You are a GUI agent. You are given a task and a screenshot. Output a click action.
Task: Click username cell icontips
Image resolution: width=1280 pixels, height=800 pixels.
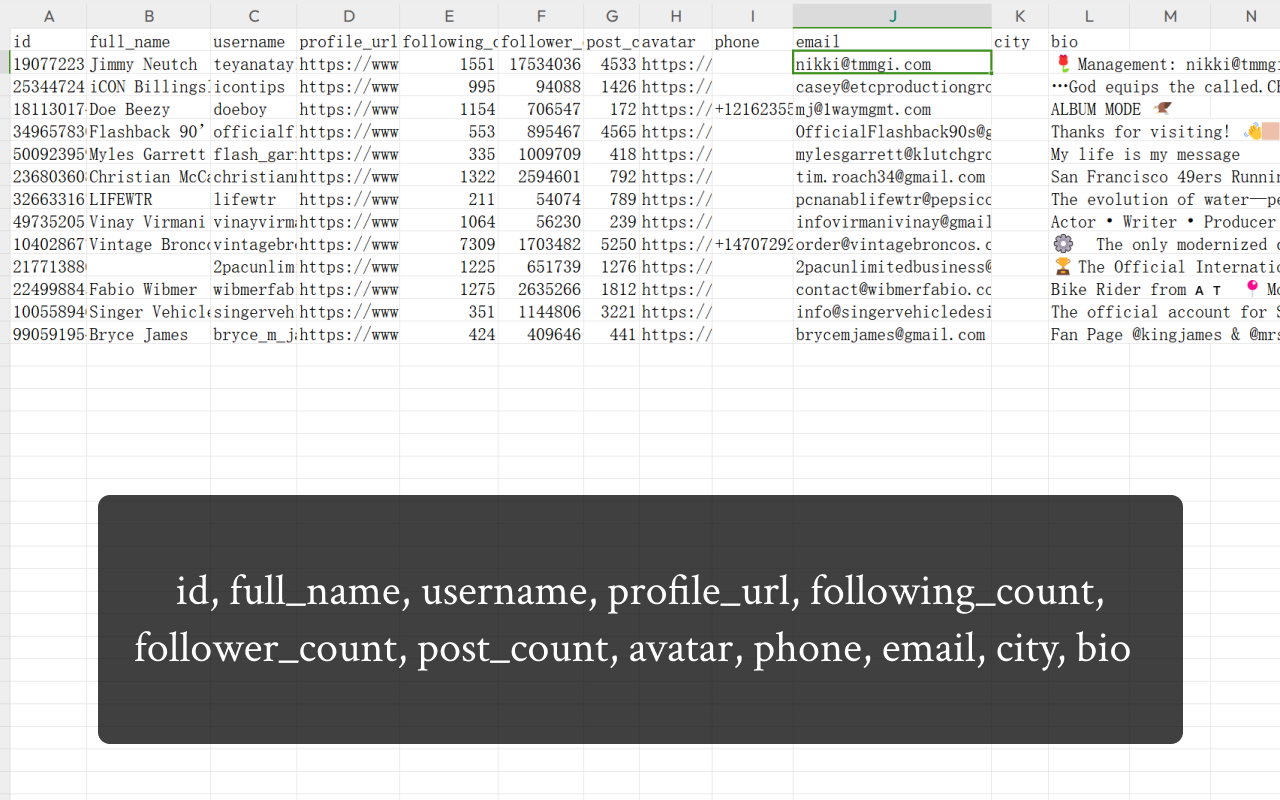[254, 87]
